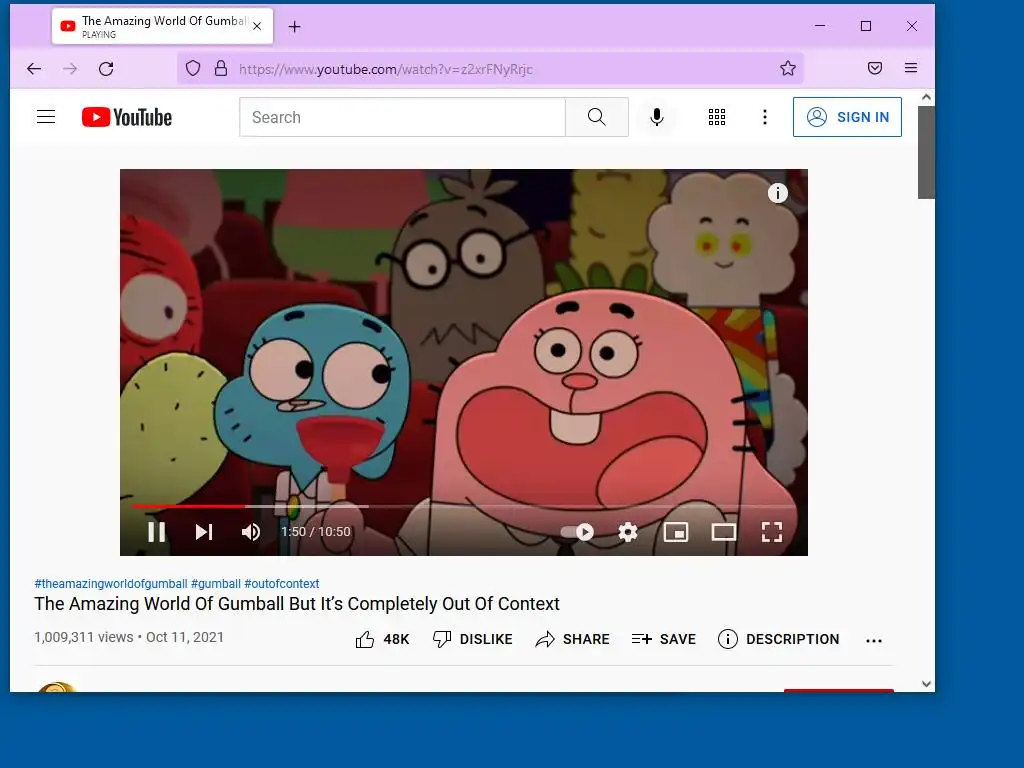This screenshot has height=768, width=1024.
Task: Go forward in browser history
Action: tap(70, 69)
